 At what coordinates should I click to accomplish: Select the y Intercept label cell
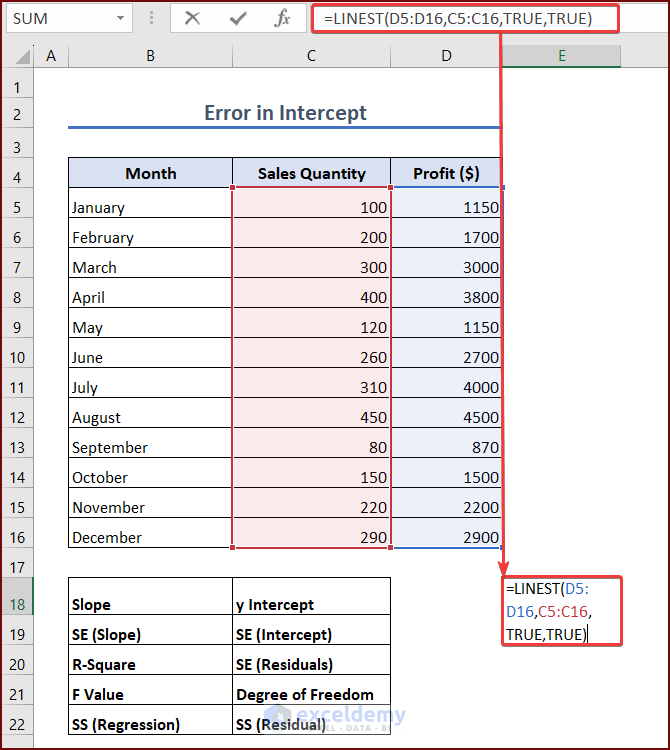pyautogui.click(x=311, y=604)
